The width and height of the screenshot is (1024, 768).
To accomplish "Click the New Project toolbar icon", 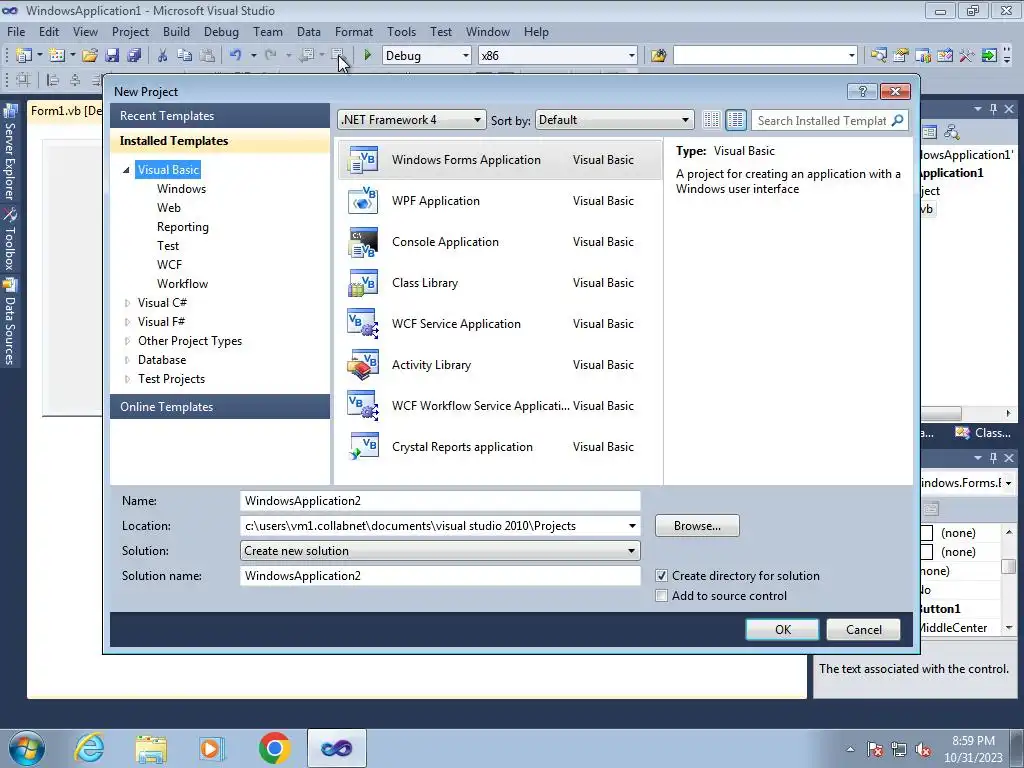I will coord(24,56).
